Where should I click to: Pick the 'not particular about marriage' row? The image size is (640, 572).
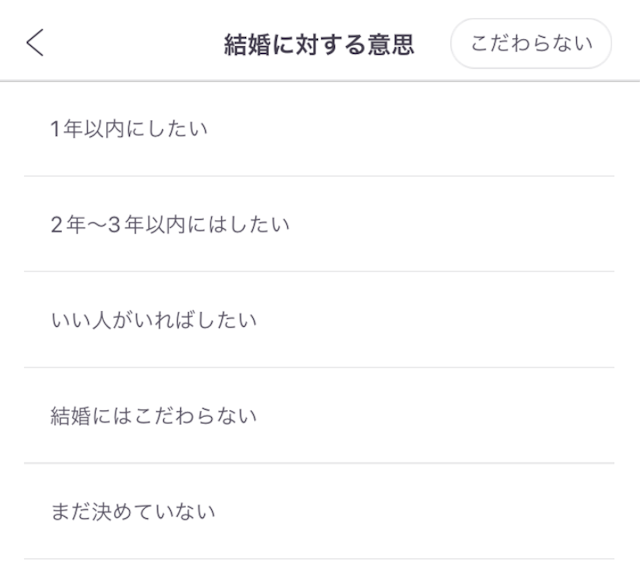tap(320, 415)
